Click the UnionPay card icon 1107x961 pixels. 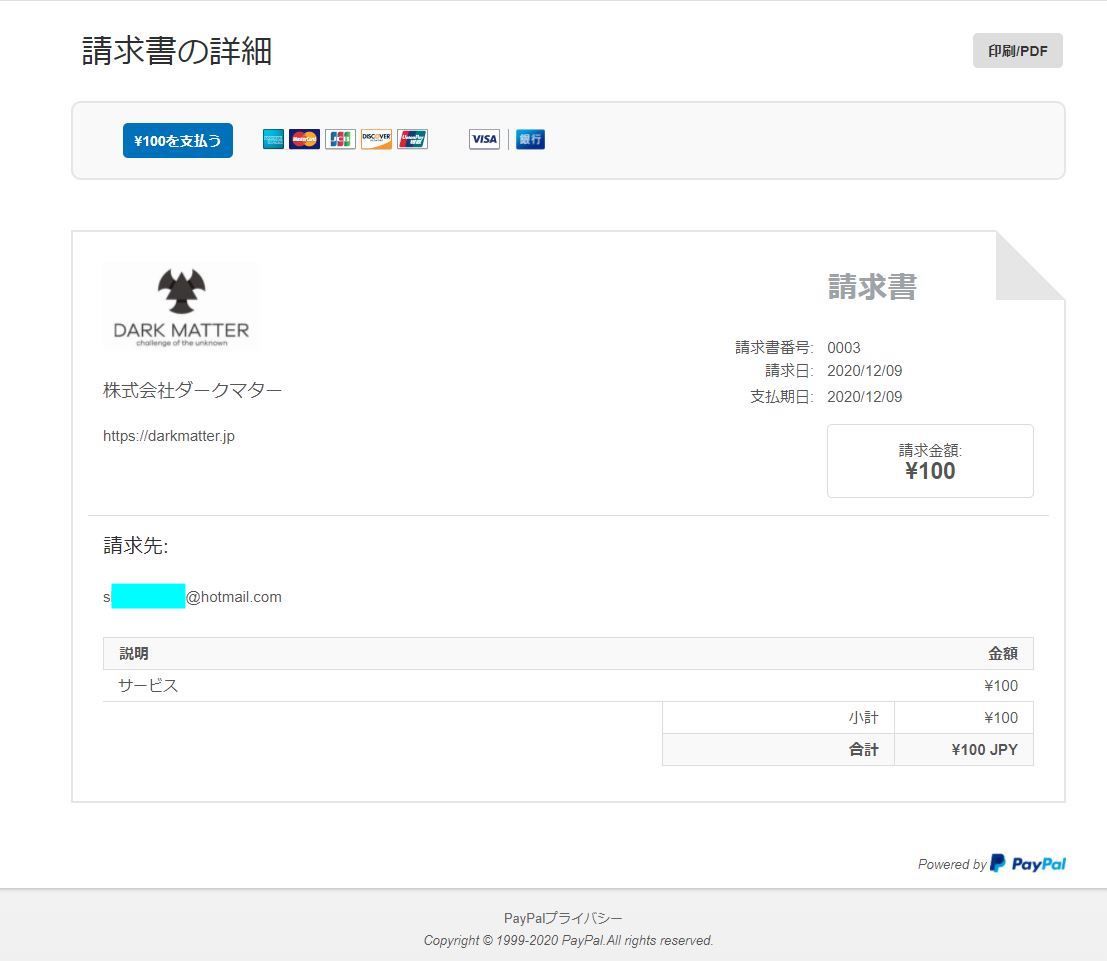[412, 140]
